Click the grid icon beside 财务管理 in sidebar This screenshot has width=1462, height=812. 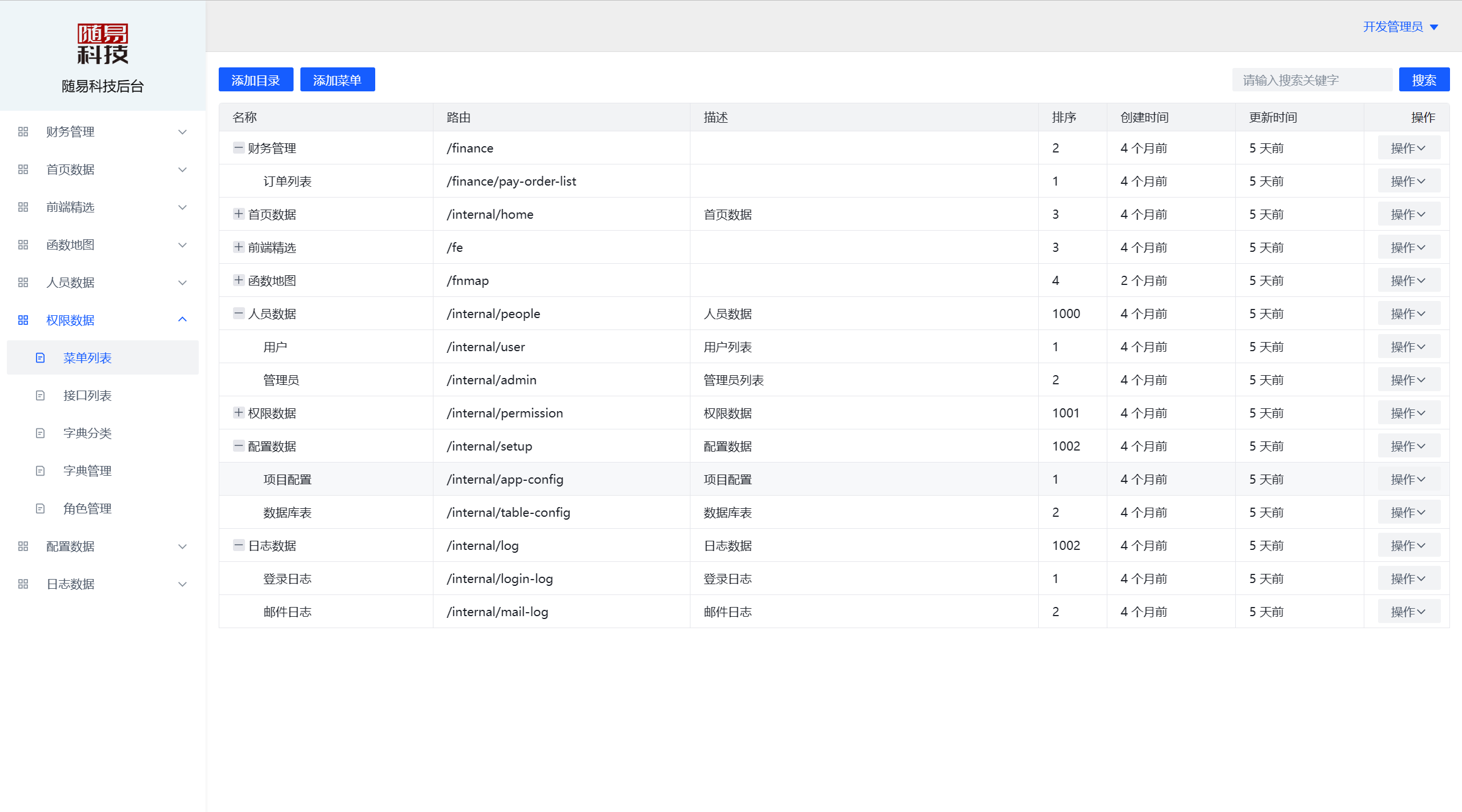[23, 132]
